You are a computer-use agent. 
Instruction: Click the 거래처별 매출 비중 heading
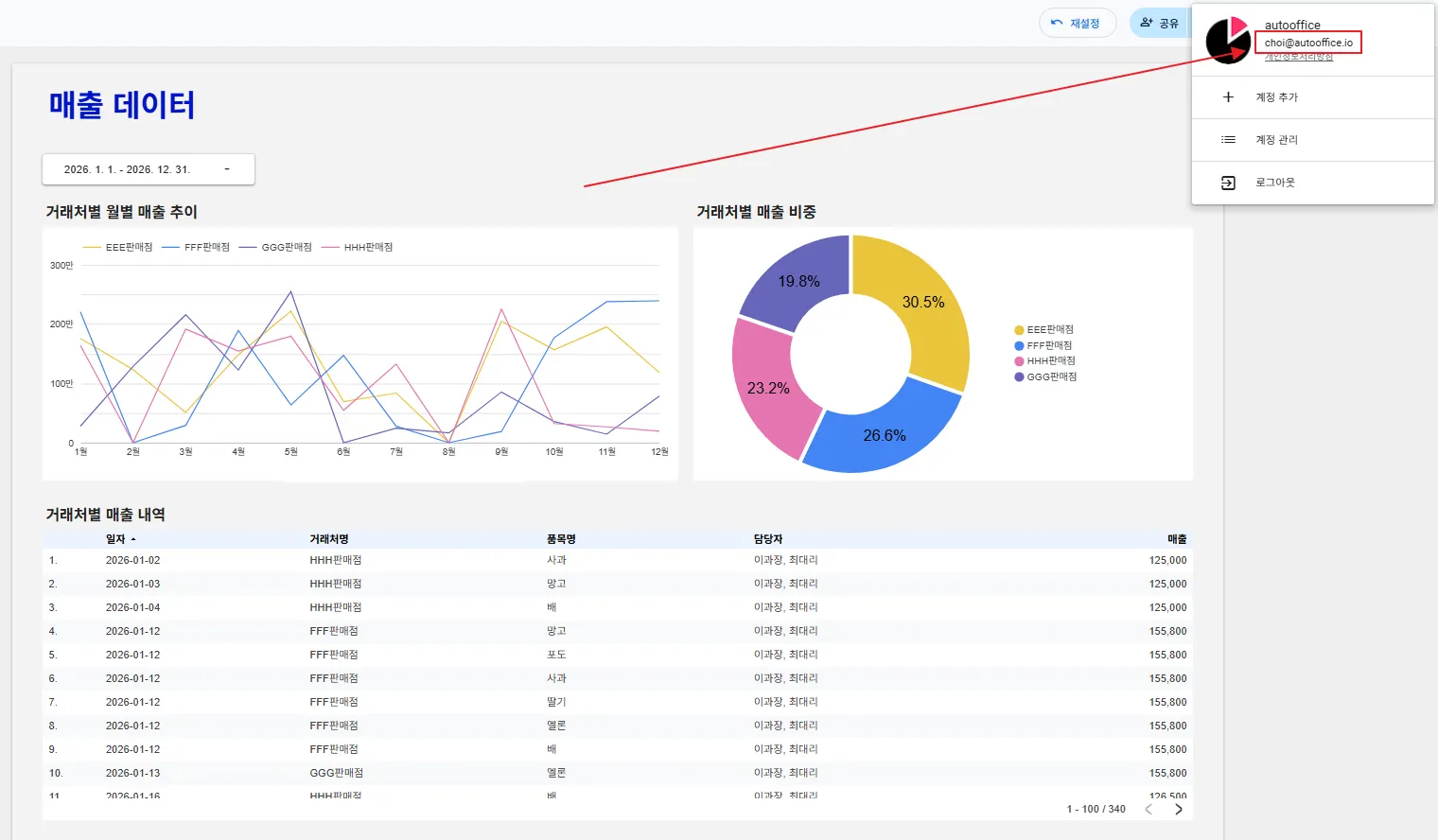tap(757, 212)
